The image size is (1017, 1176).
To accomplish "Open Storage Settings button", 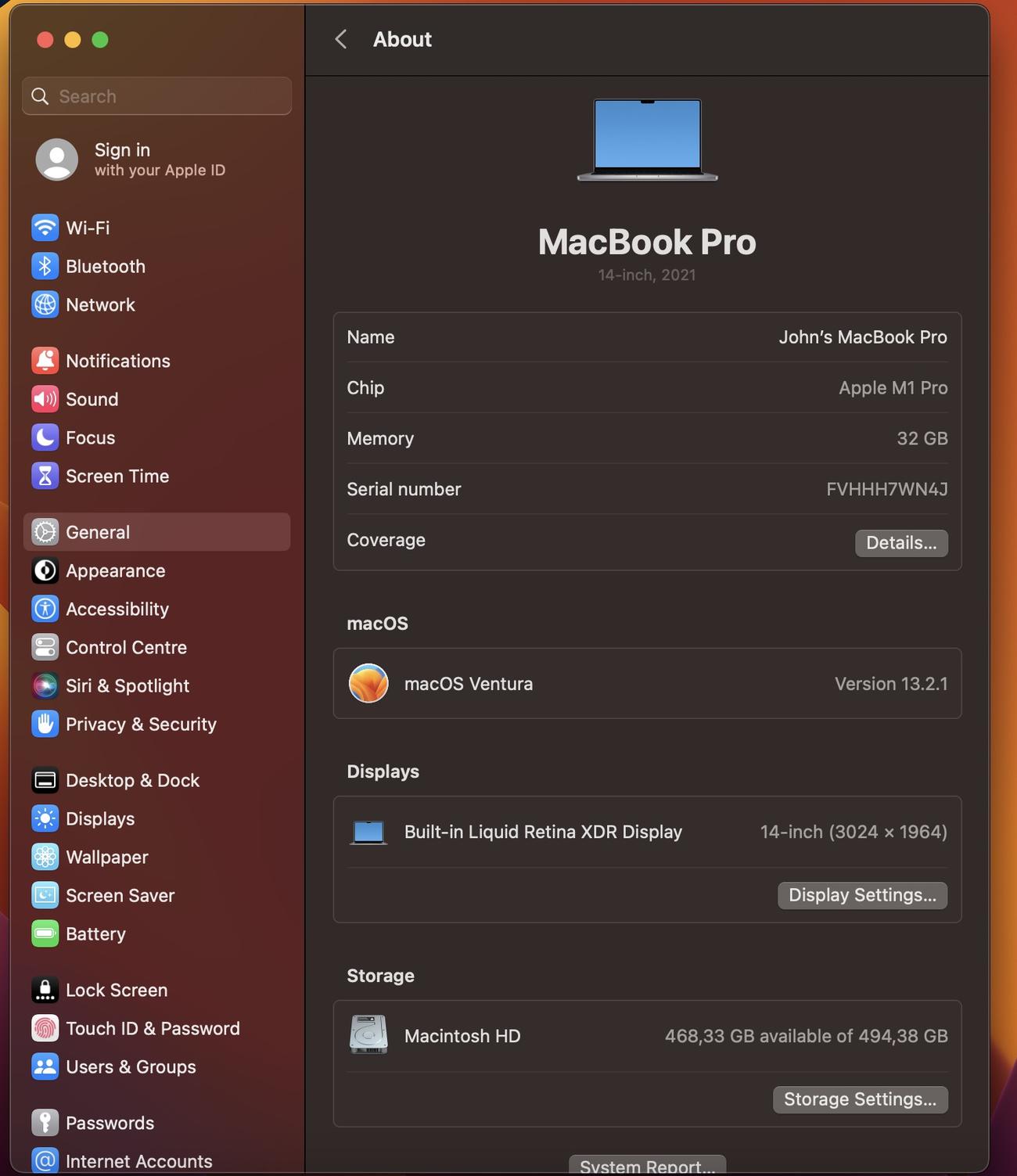I will coord(860,1099).
